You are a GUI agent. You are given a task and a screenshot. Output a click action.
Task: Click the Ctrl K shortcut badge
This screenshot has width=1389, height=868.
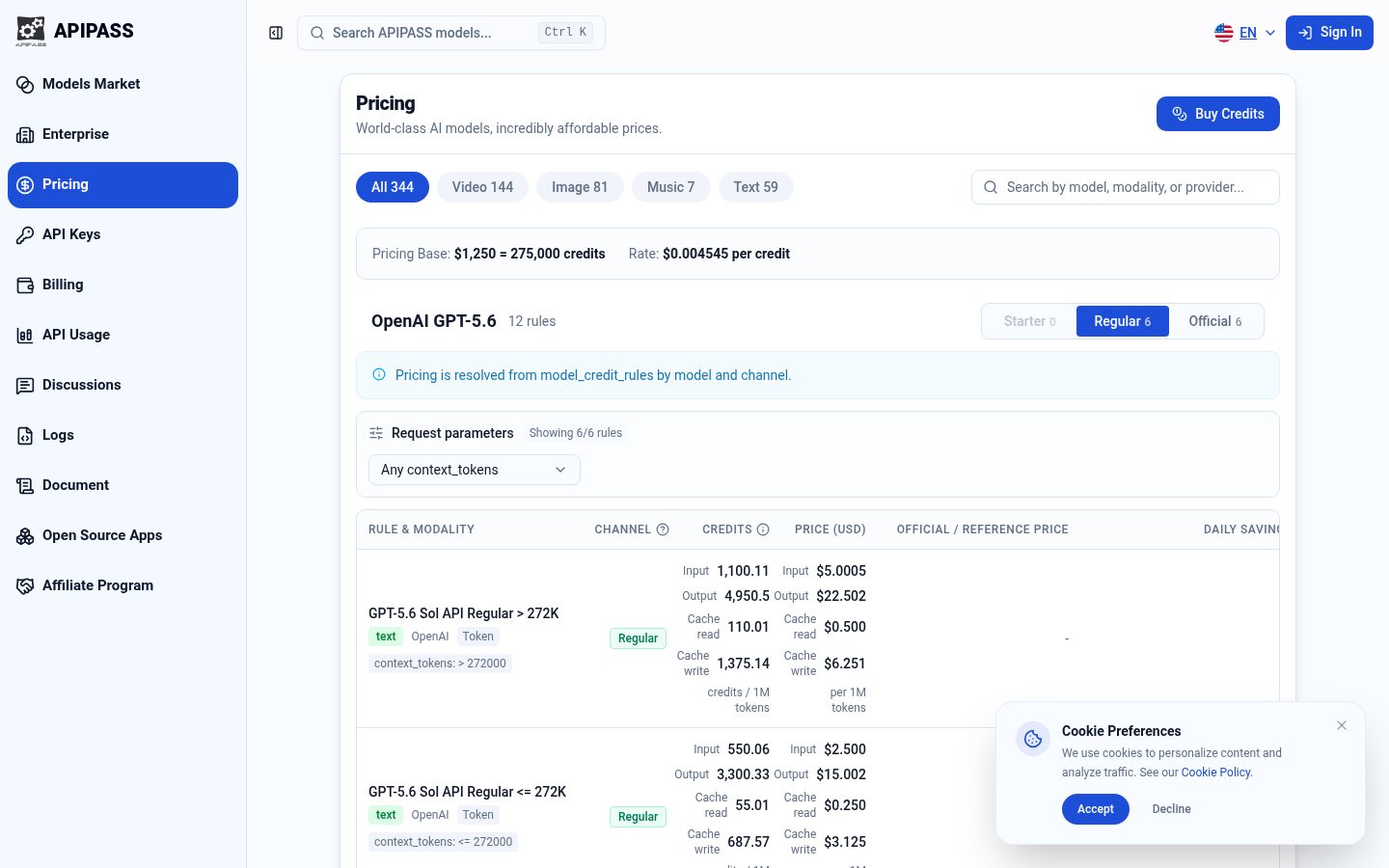[565, 33]
